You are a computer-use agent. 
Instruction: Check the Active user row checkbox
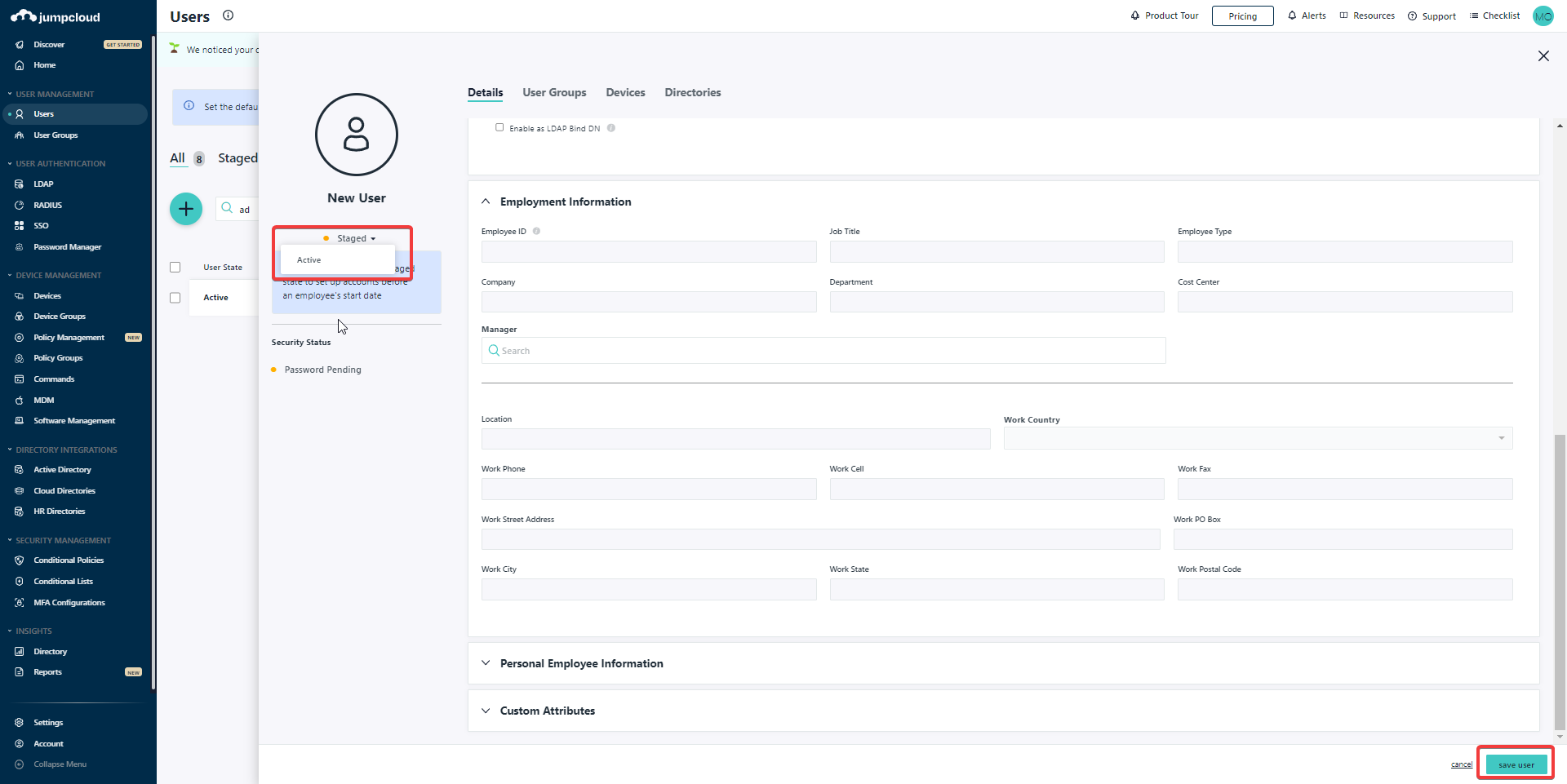[x=175, y=298]
